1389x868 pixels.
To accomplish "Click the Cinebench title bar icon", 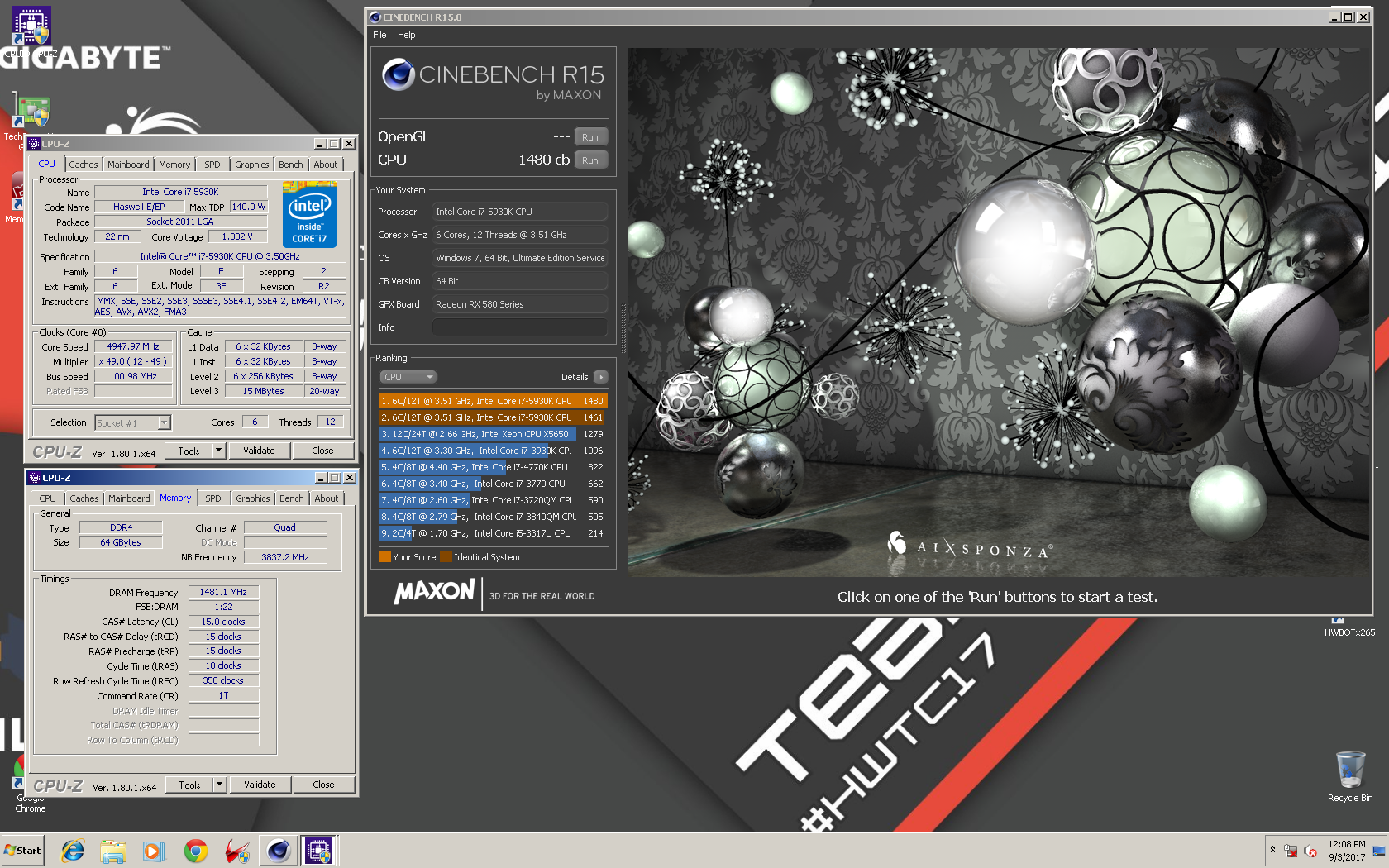I will (375, 17).
